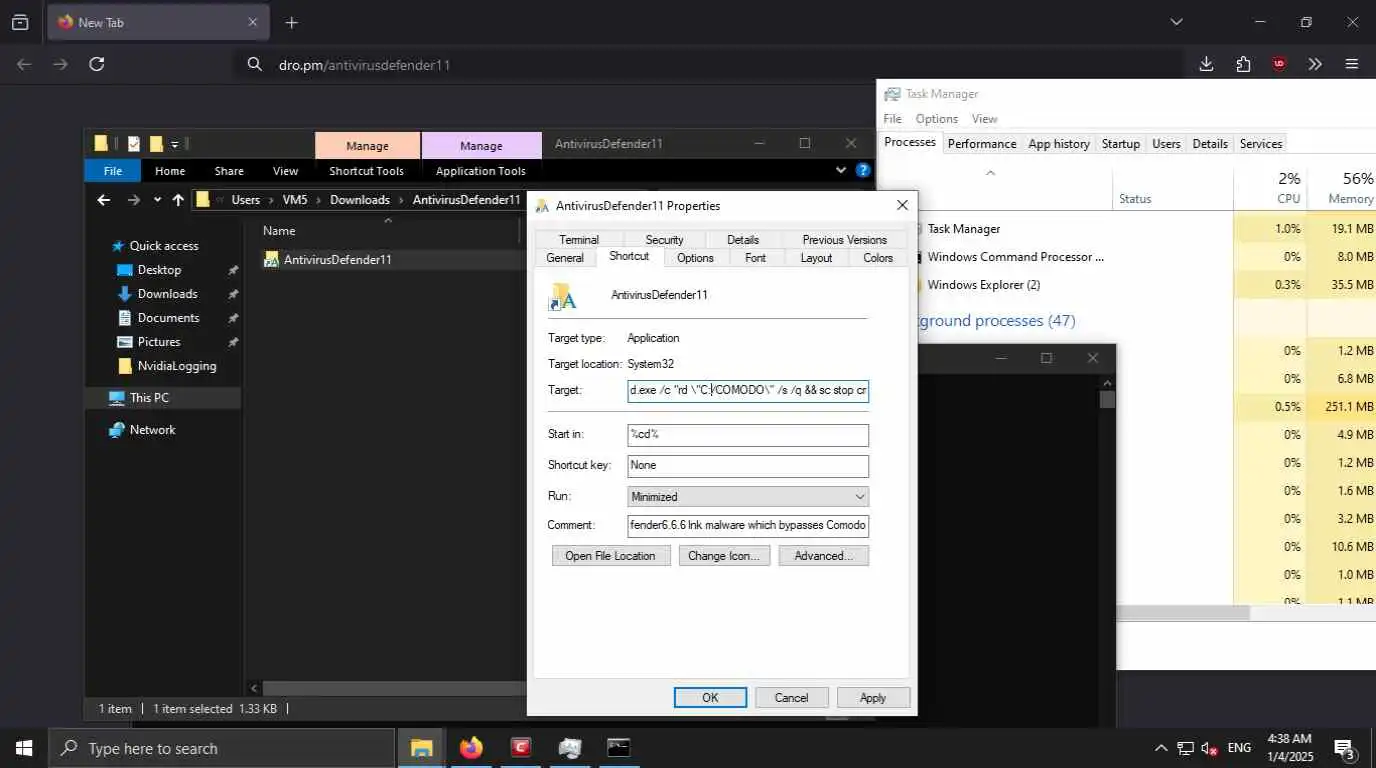Open Firefox extensions puzzle icon
Viewport: 1376px width, 768px height.
coord(1243,64)
